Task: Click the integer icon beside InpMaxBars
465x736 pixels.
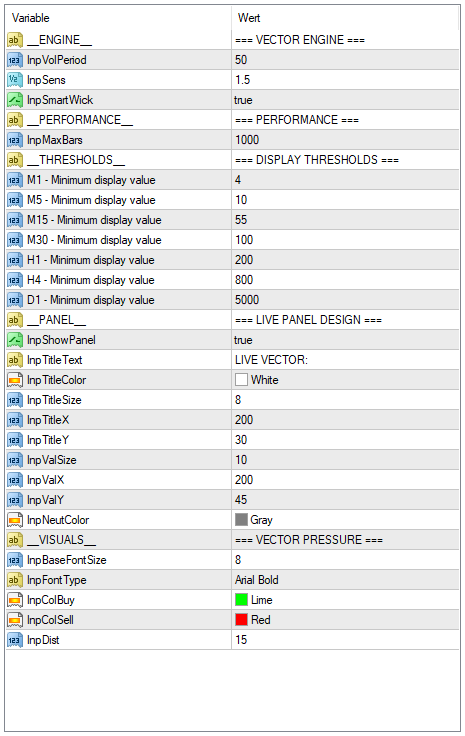Action: tap(15, 140)
